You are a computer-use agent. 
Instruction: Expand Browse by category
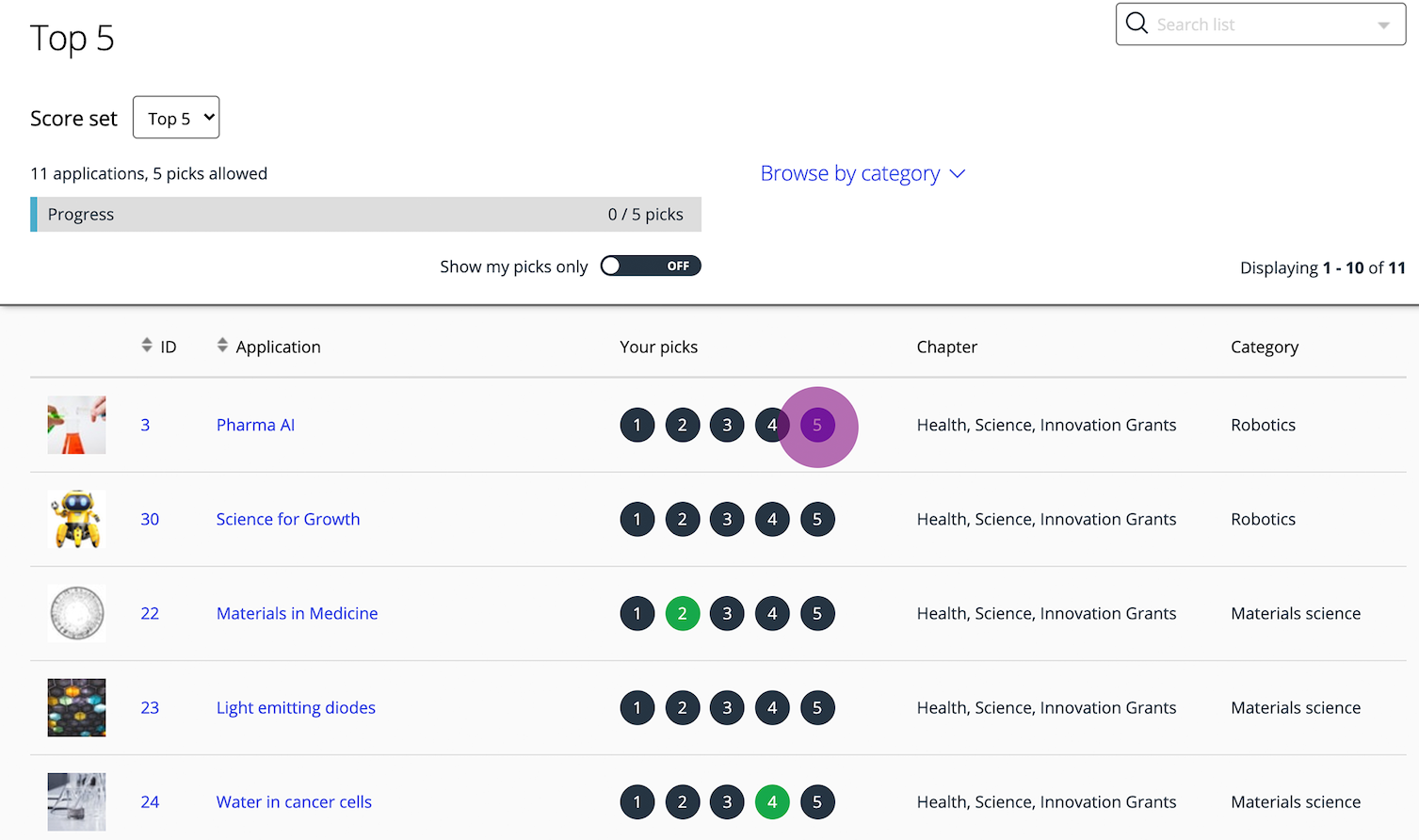(x=862, y=173)
